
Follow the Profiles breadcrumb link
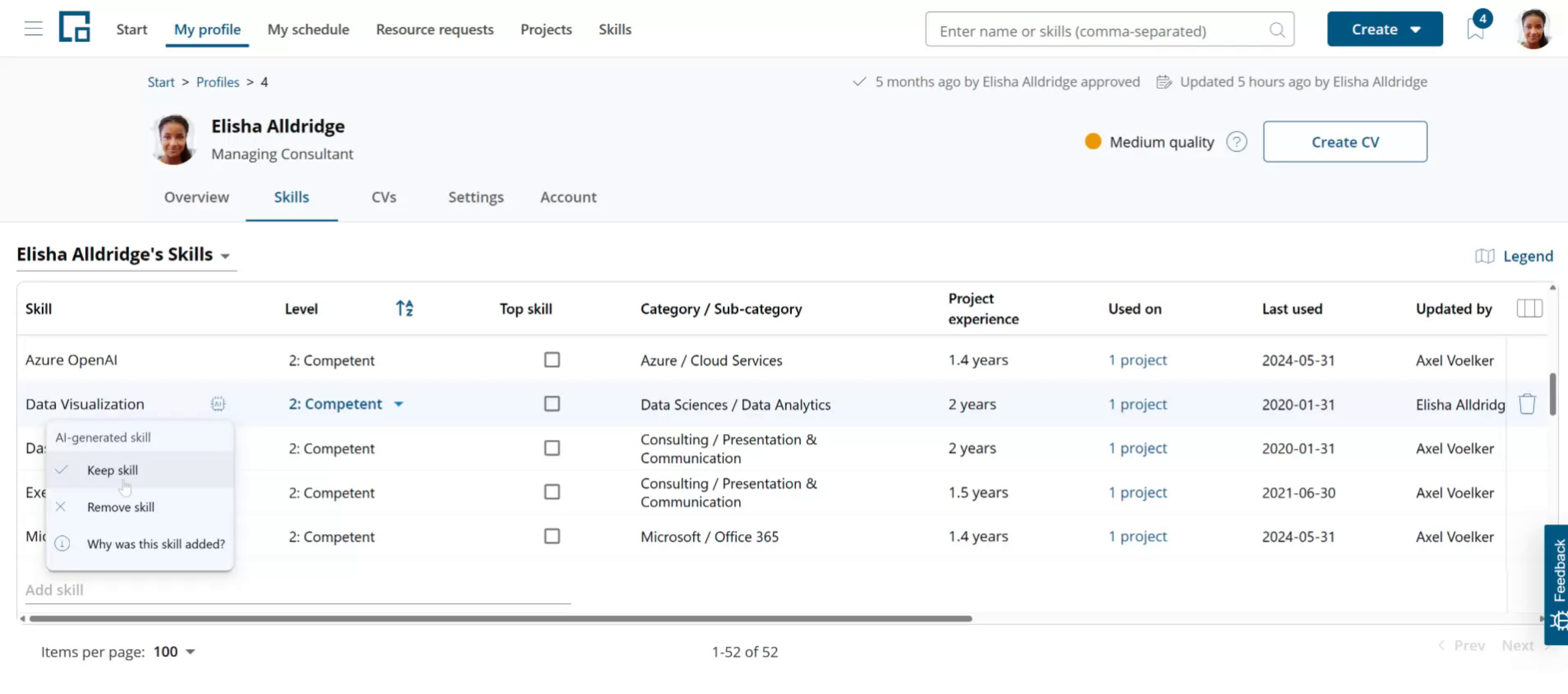coord(217,82)
